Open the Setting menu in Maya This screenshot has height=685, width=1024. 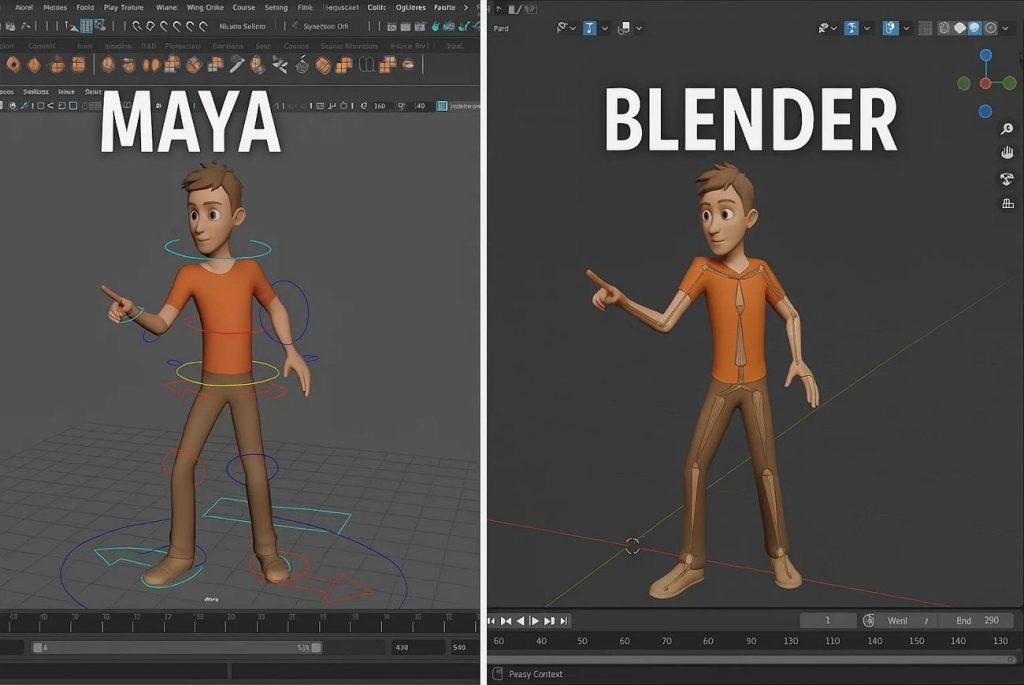pos(275,7)
